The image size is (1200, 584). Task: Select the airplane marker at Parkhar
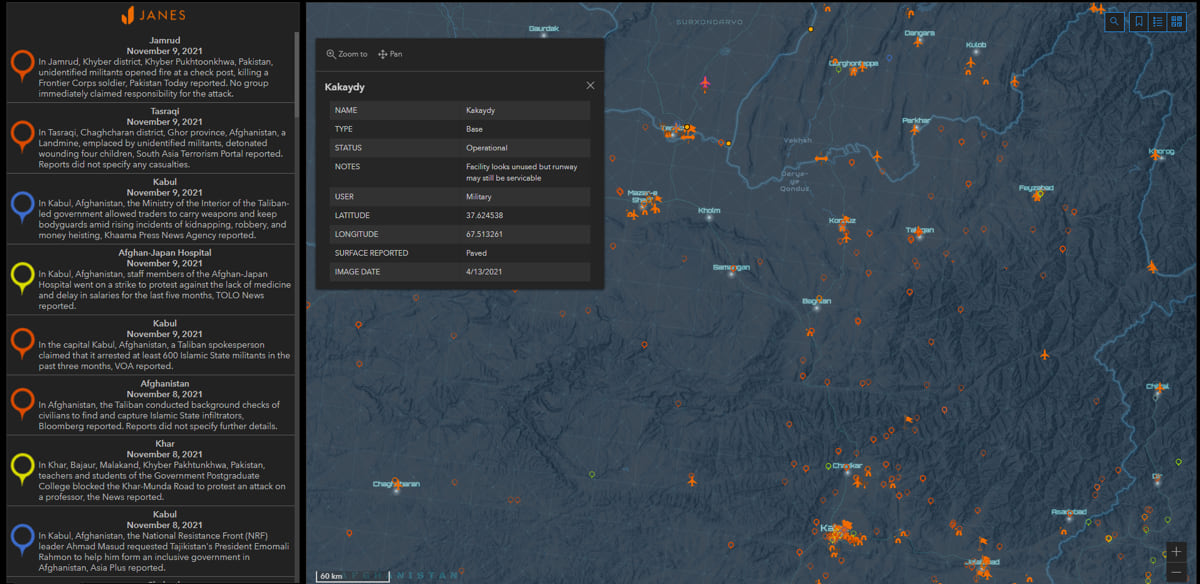point(917,130)
